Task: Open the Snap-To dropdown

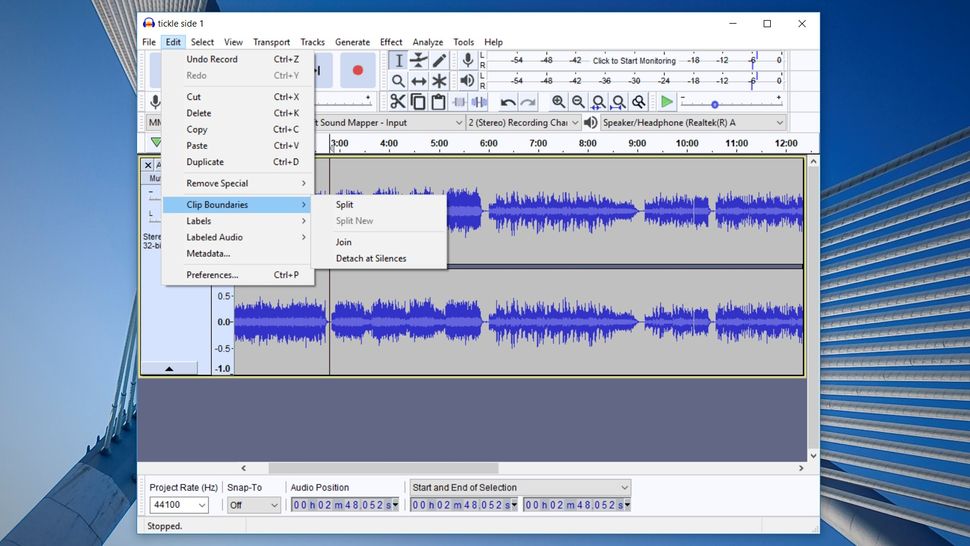Action: click(x=254, y=505)
